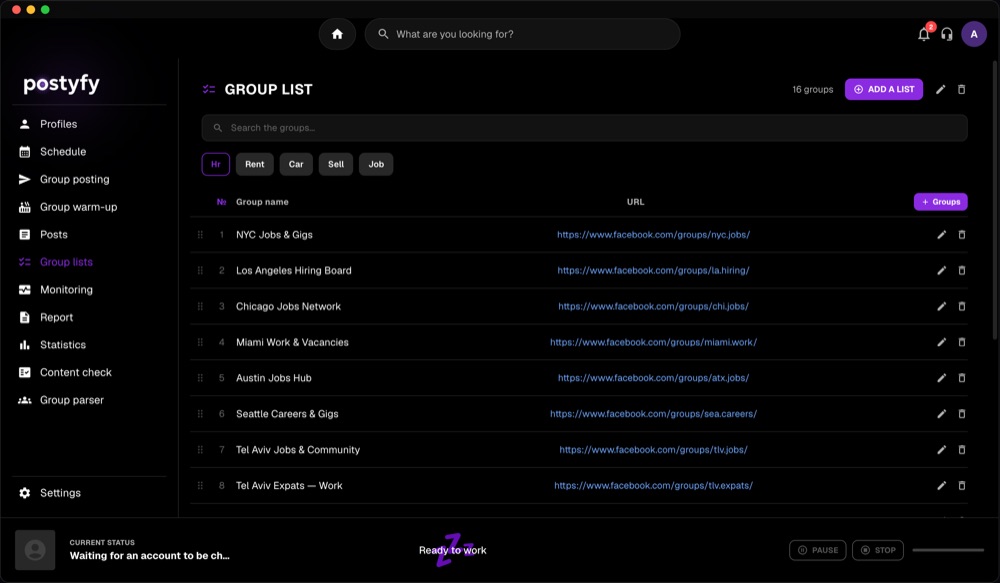Open the tlv.expats Facebook group URL

(653, 485)
